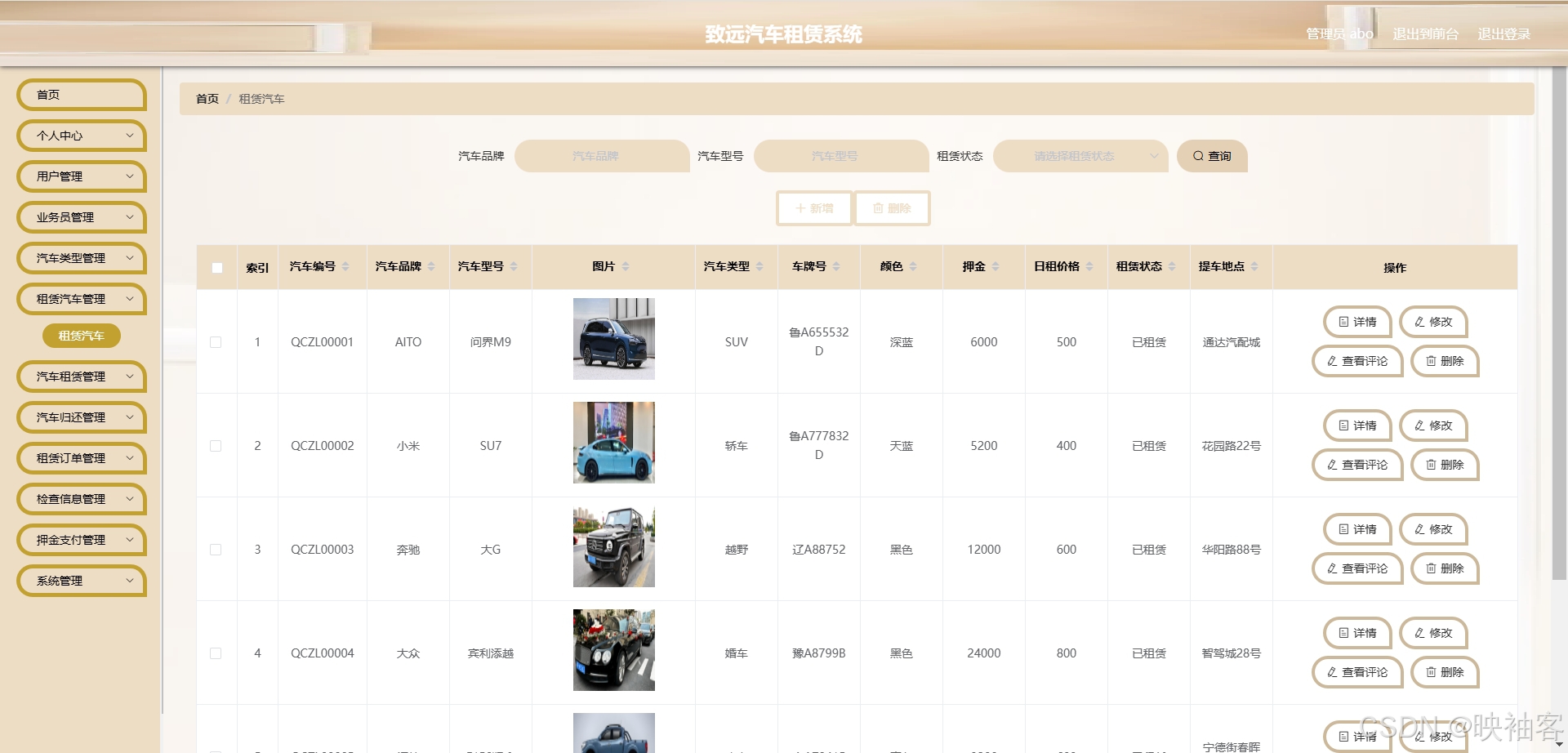Expand 租赁订单管理 sidebar menu
1568x753 pixels.
(82, 458)
